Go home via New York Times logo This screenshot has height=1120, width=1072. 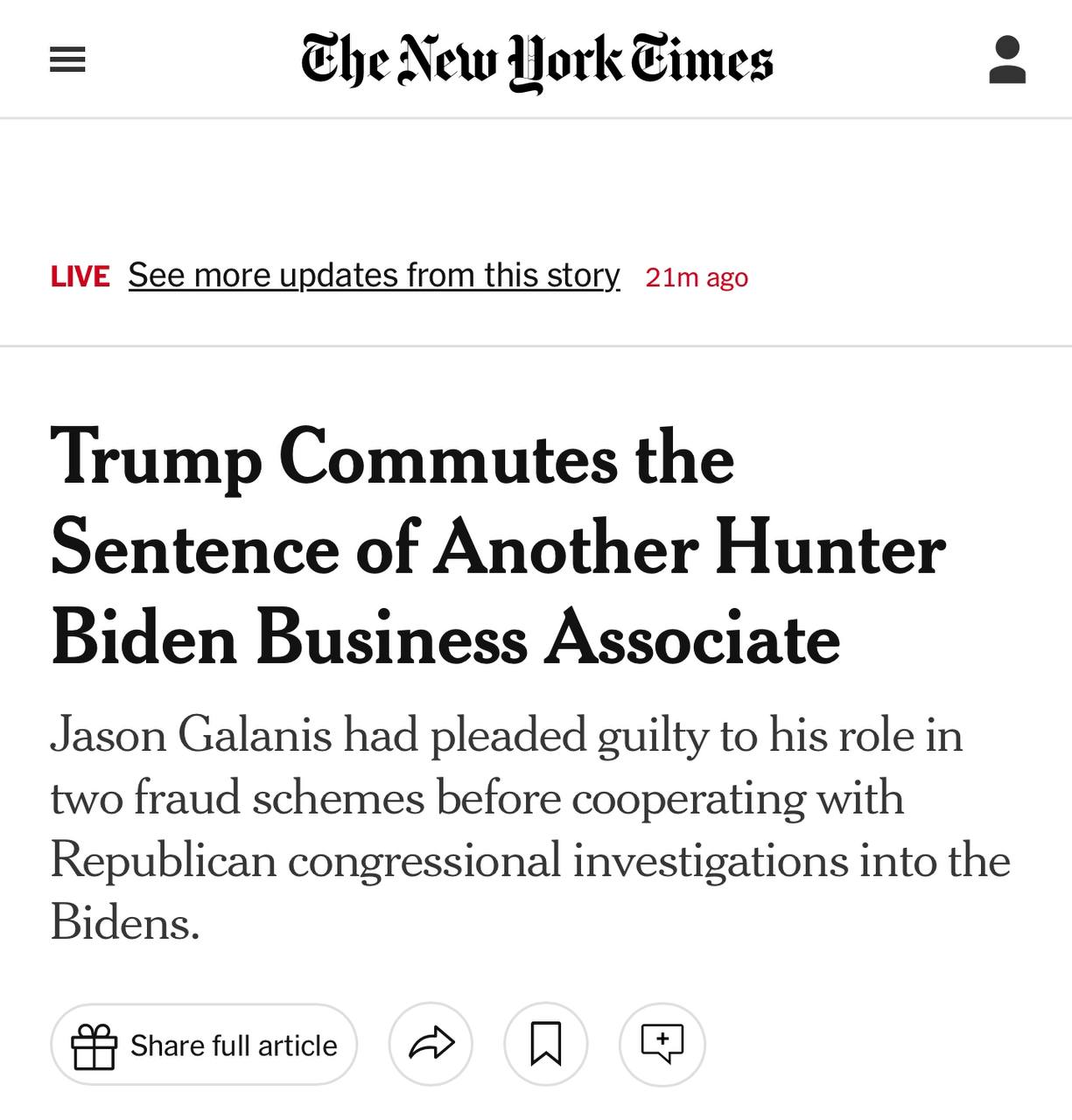click(x=536, y=60)
